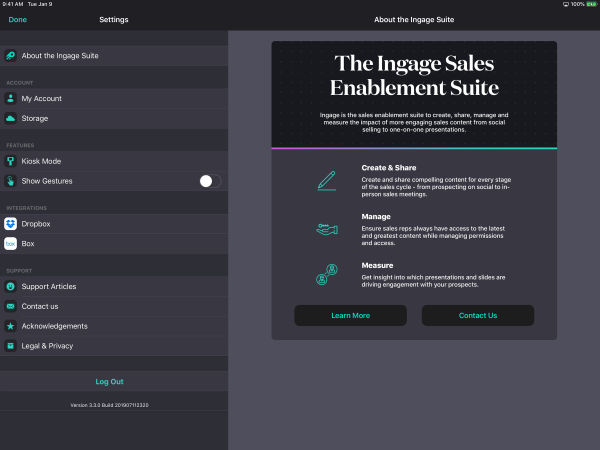Screen dimensions: 600x450
Task: Click the About the Ingage Suite rocket icon
Action: click(x=10, y=56)
